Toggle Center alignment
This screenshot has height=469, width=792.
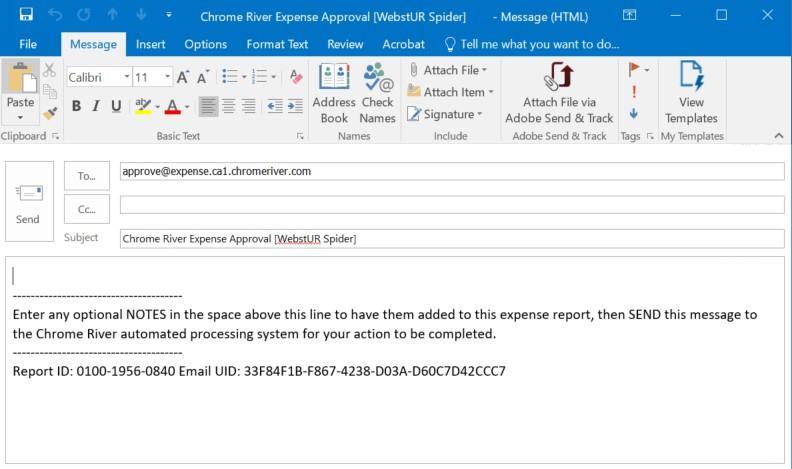pyautogui.click(x=229, y=106)
